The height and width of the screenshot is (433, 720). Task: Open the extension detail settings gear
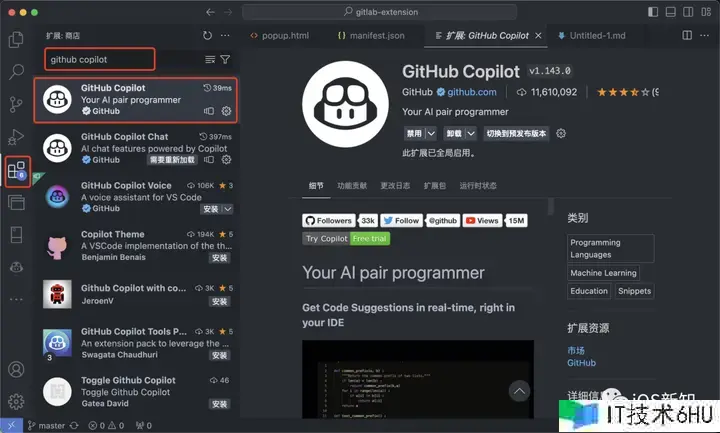tap(561, 134)
